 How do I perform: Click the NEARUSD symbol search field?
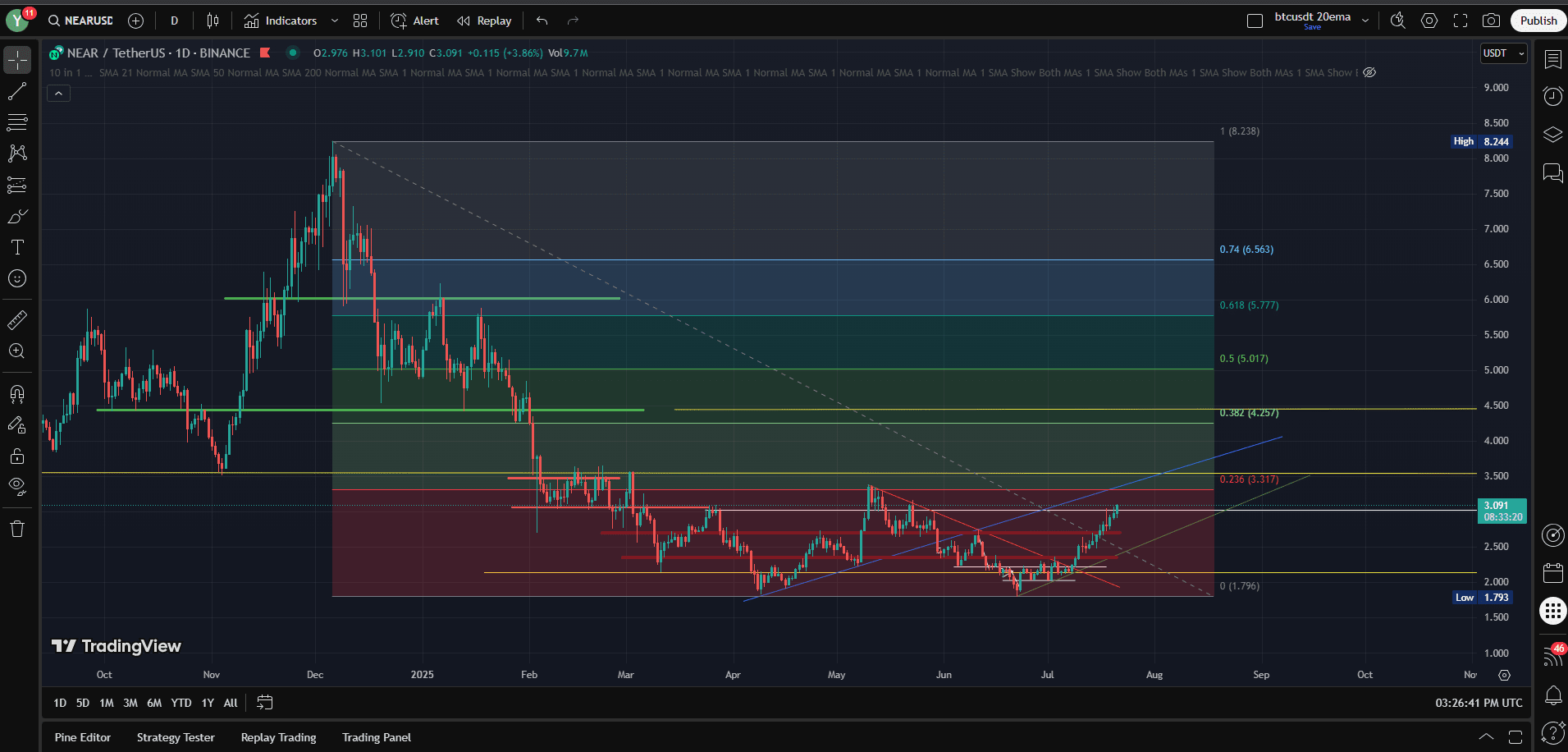pos(80,21)
